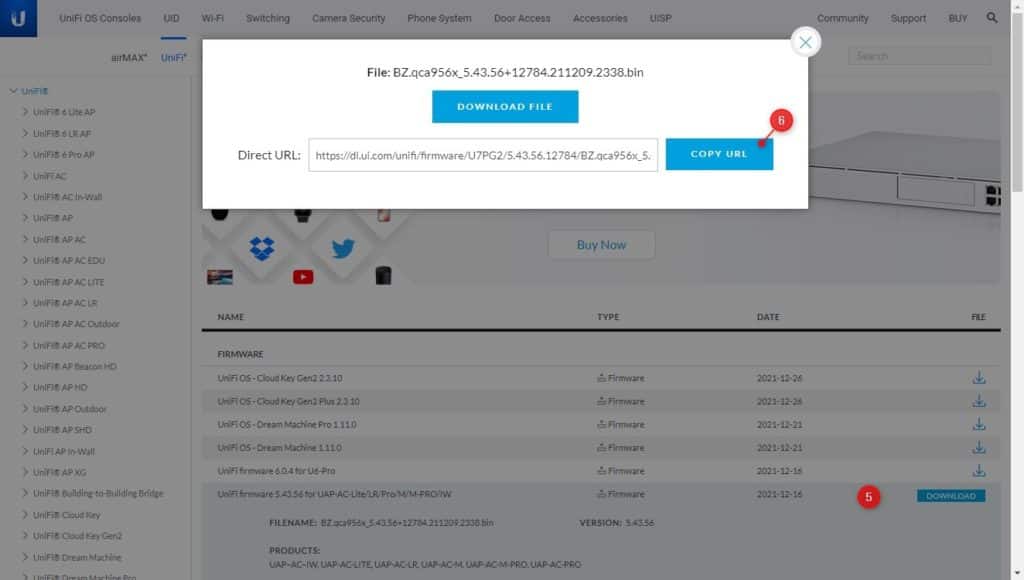Image resolution: width=1024 pixels, height=580 pixels.
Task: Select UniFi Cloud Key Gen2 in sidebar
Action: click(x=78, y=536)
